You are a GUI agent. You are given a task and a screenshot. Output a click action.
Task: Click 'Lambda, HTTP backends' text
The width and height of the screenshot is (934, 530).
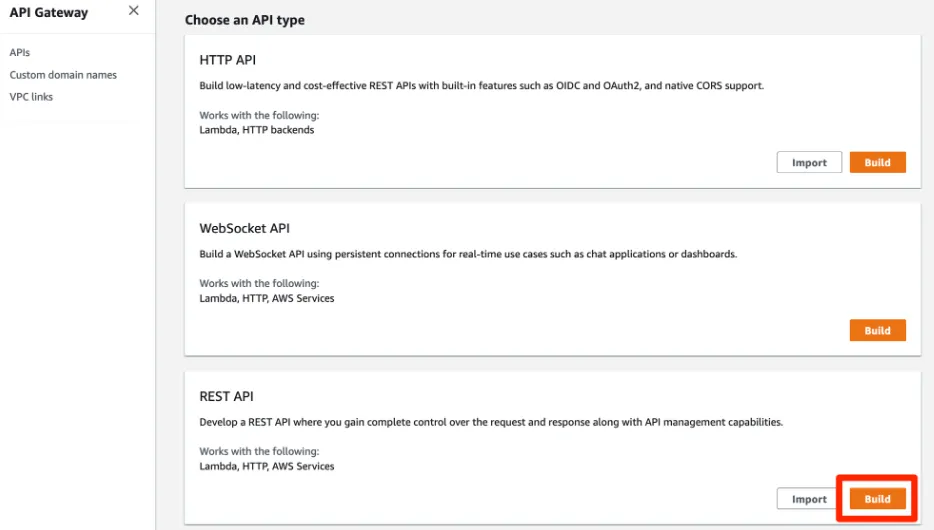[x=257, y=130]
